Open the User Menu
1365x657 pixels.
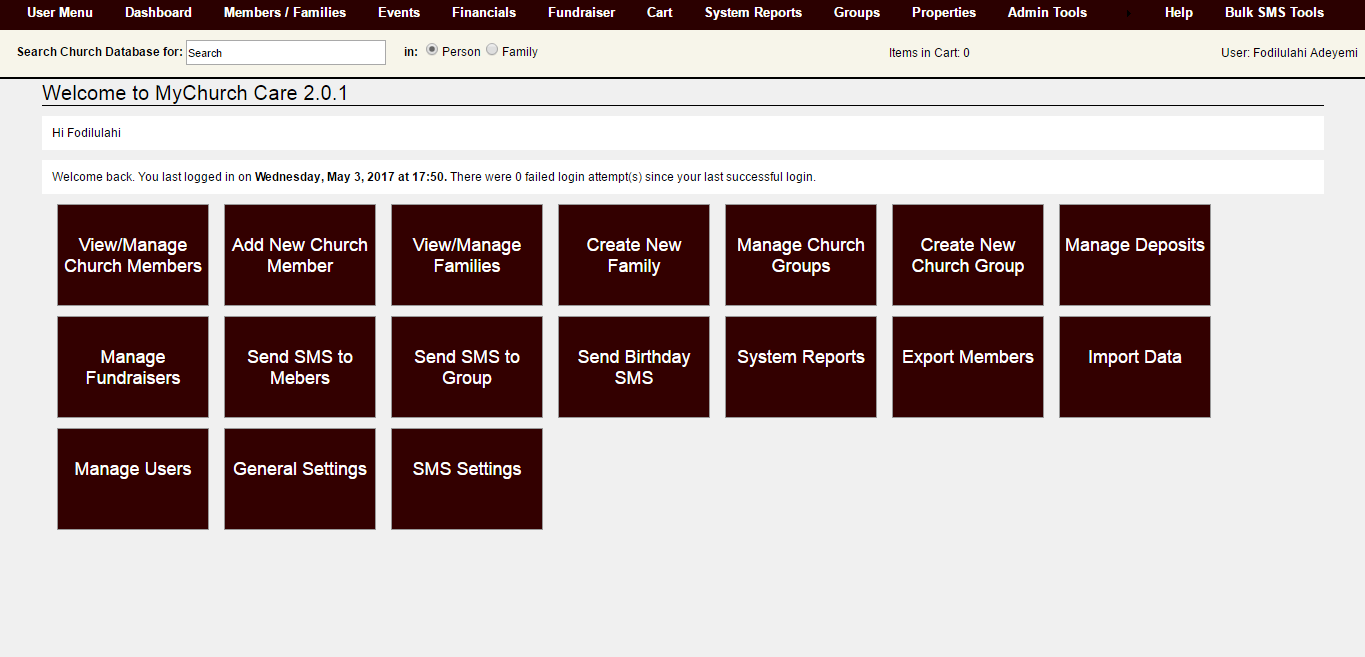(x=60, y=13)
